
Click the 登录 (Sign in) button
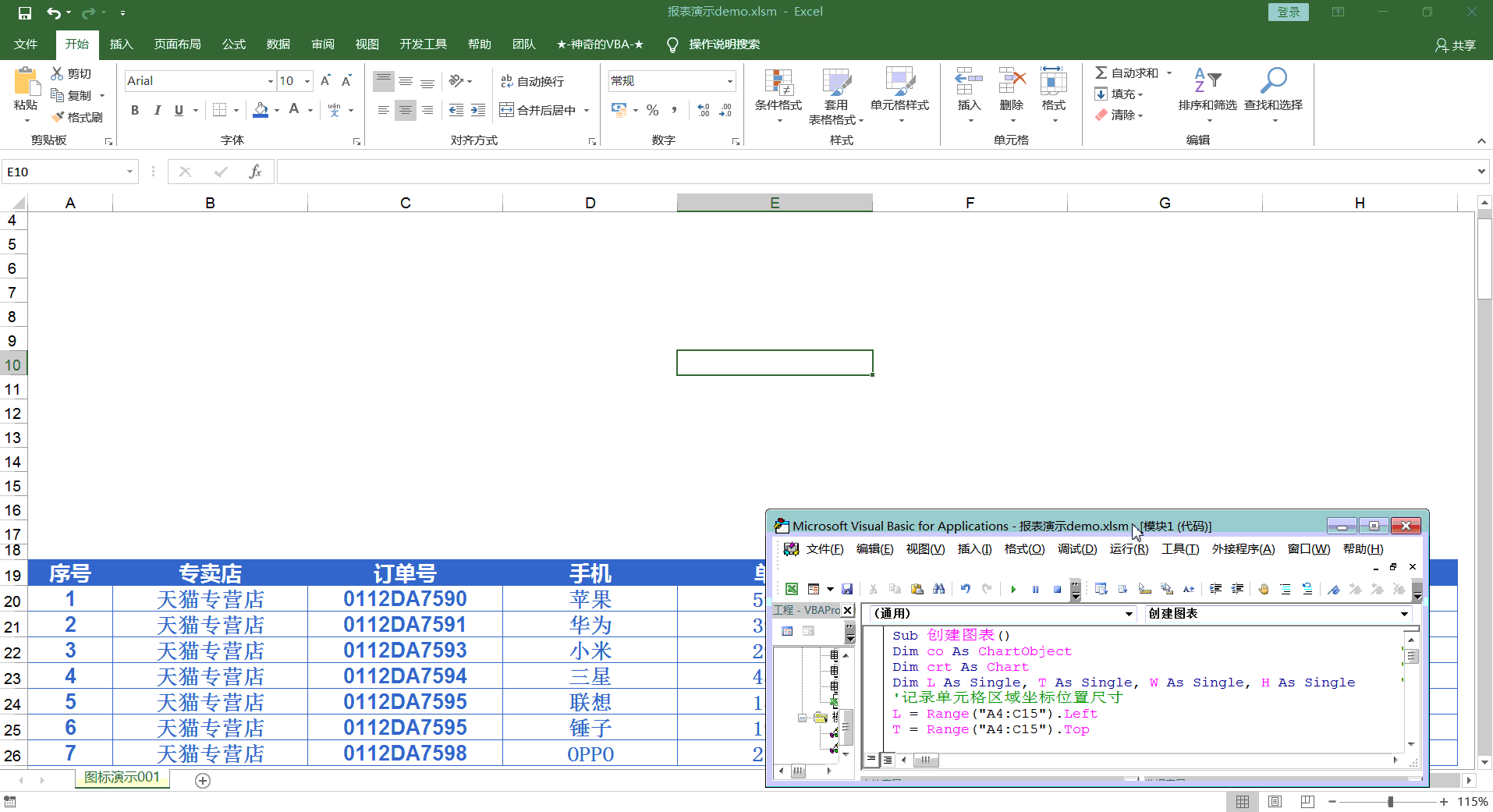coord(1289,12)
